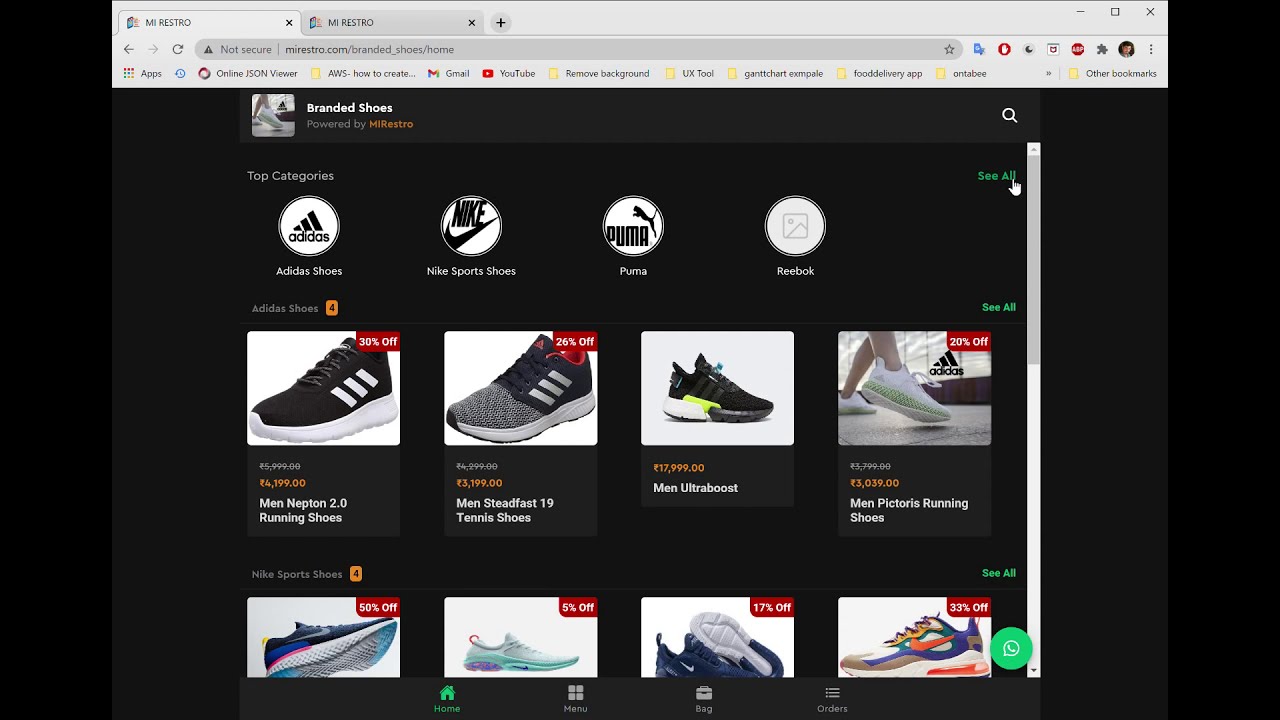Open the Other bookmarks folder
Viewport: 1280px width, 720px height.
pos(1112,73)
